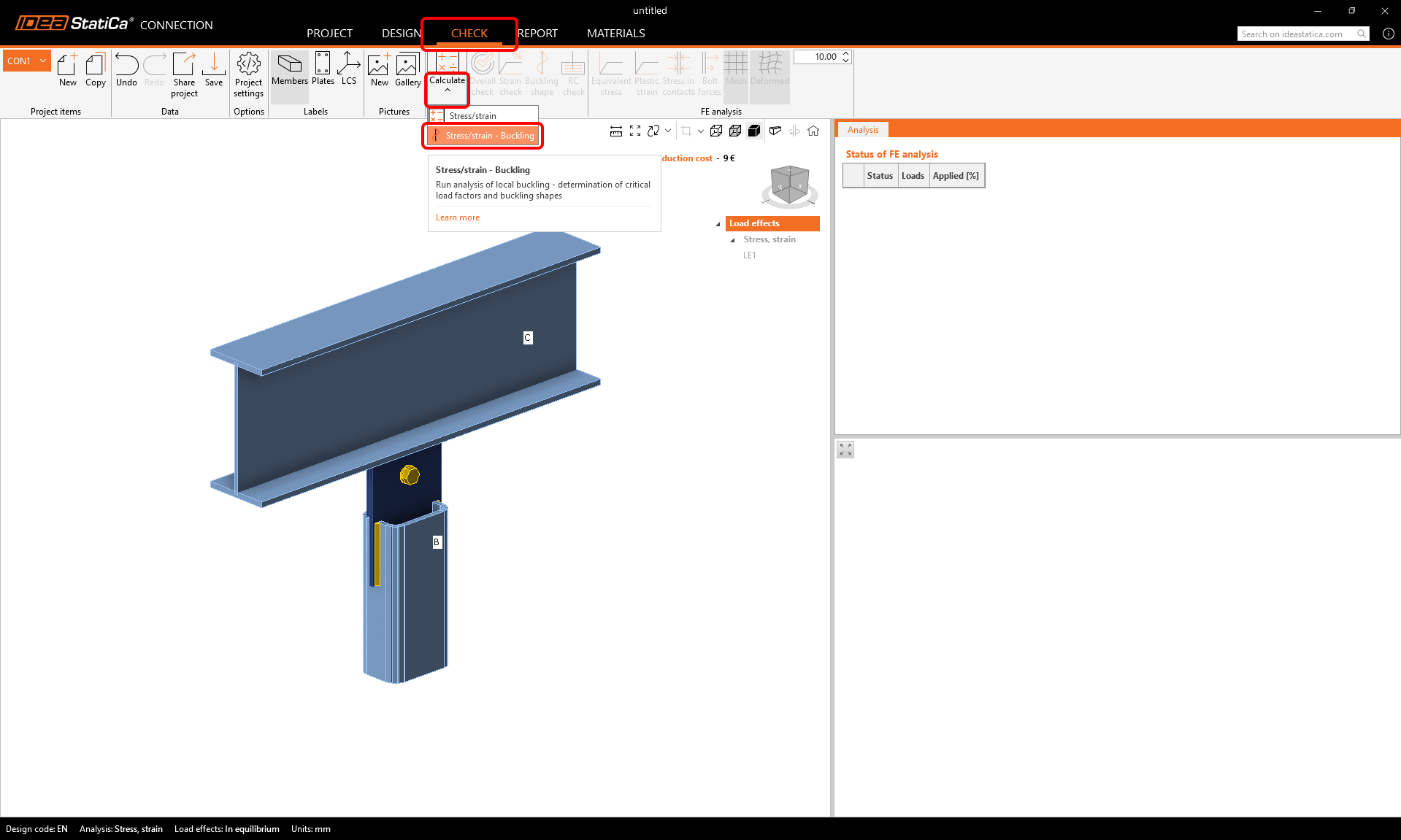Image resolution: width=1401 pixels, height=840 pixels.
Task: Switch to the REPORT tab
Action: (537, 34)
